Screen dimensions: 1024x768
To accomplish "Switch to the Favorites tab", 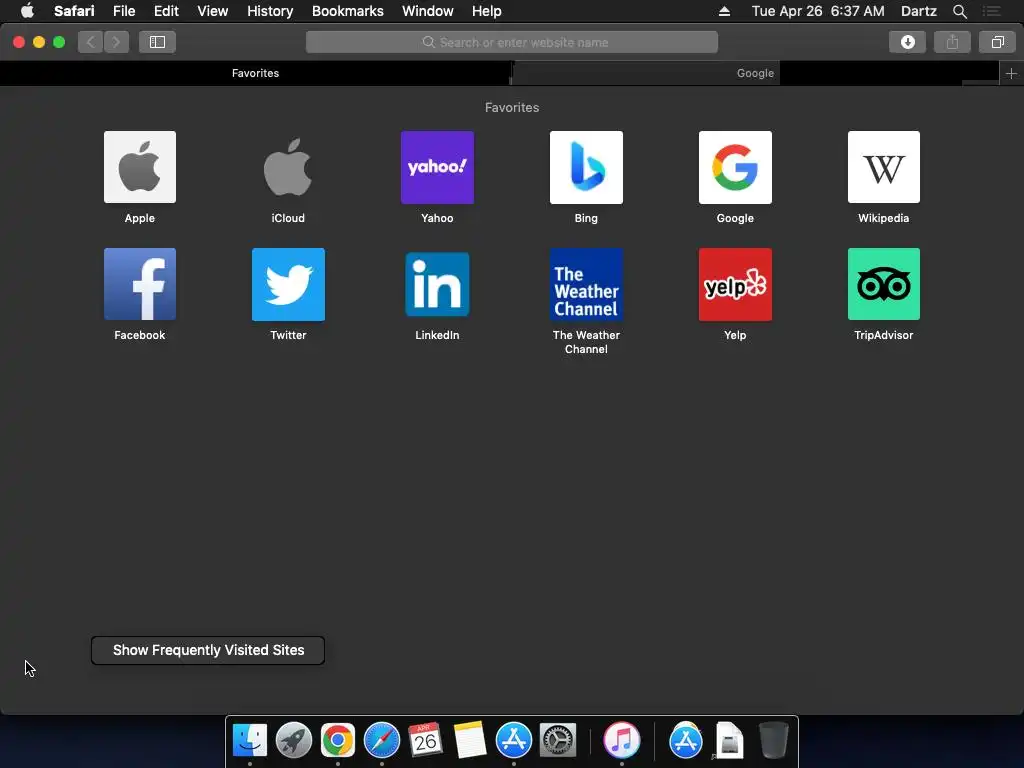I will pos(255,73).
